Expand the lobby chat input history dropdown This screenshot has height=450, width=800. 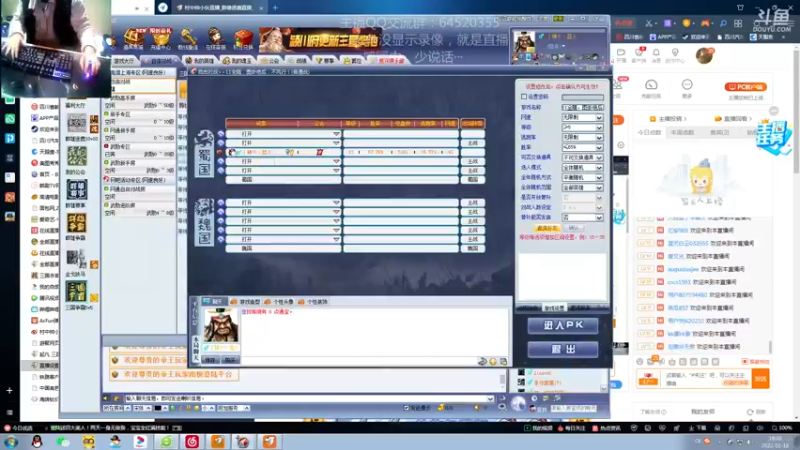tap(490, 398)
